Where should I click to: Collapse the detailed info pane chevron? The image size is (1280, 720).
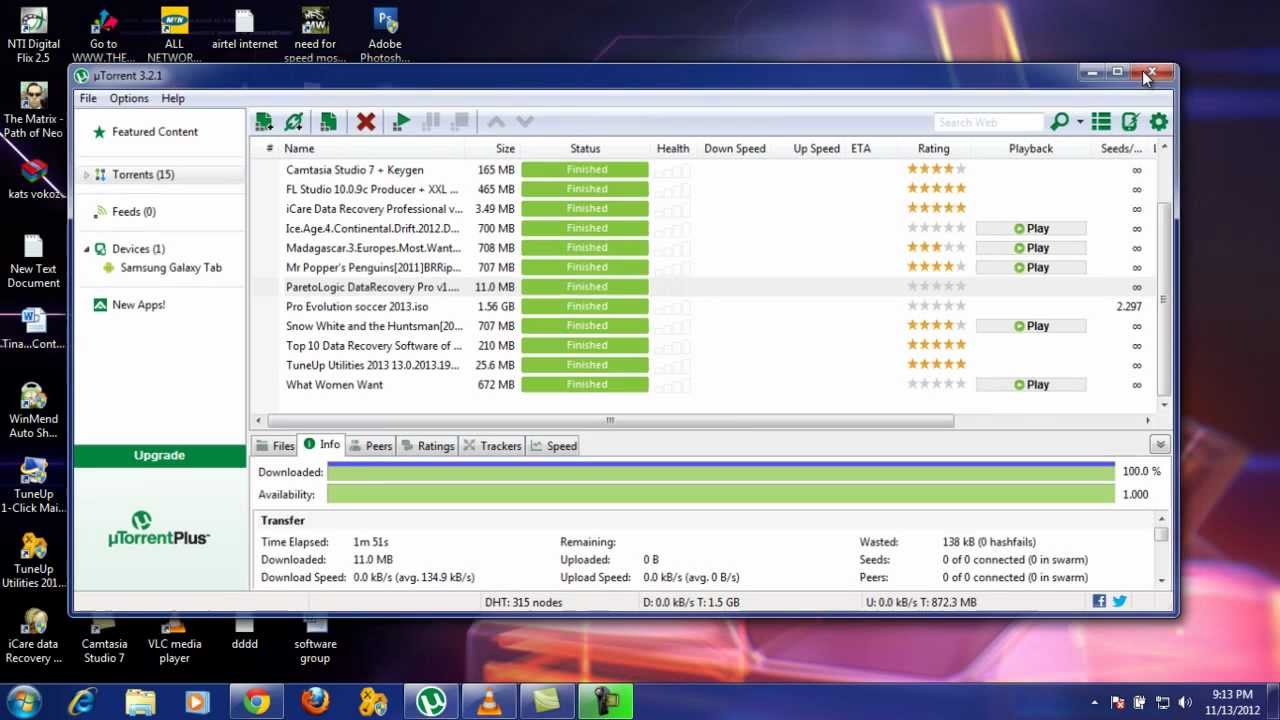pyautogui.click(x=1160, y=445)
